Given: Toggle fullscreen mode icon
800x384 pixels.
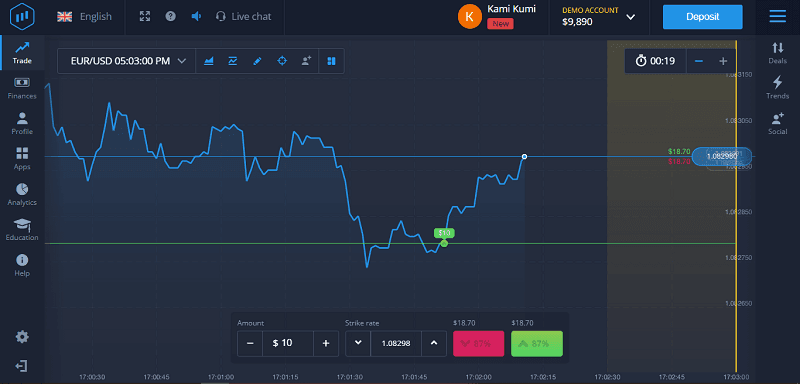Looking at the screenshot, I should point(145,16).
